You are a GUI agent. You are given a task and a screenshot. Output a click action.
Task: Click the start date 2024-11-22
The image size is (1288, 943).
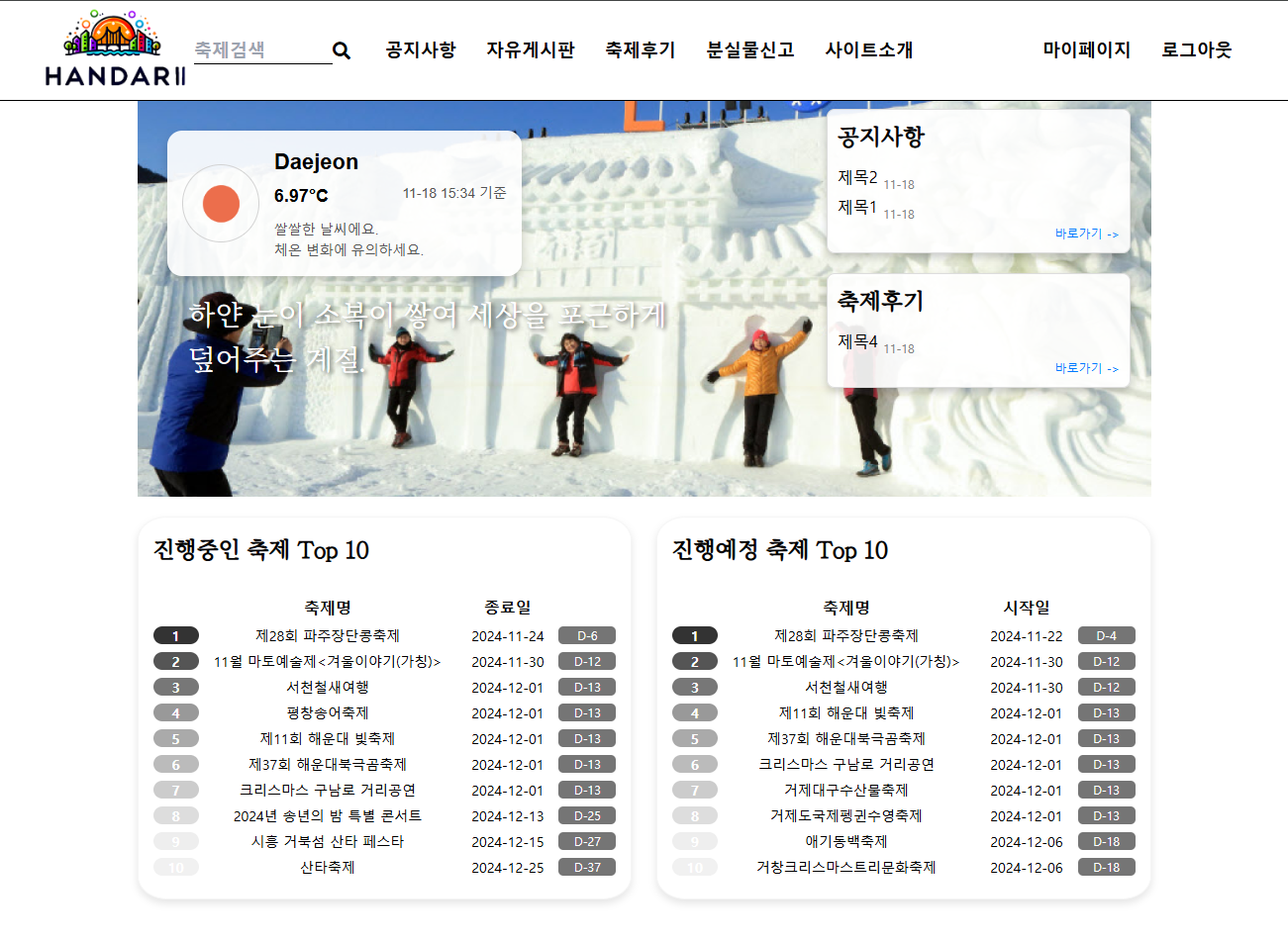[1027, 635]
